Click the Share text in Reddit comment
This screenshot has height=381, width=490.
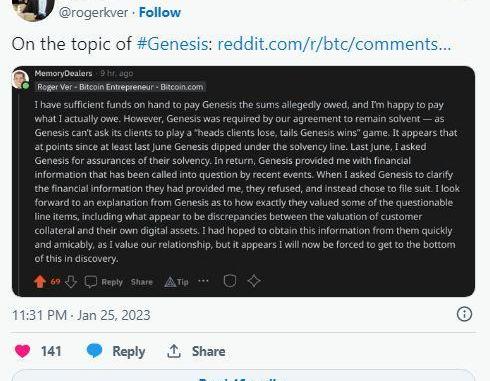tap(142, 282)
